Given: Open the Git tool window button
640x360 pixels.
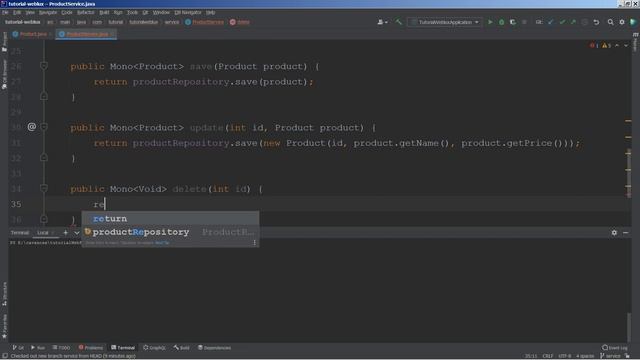Looking at the screenshot, I should click(x=18, y=348).
